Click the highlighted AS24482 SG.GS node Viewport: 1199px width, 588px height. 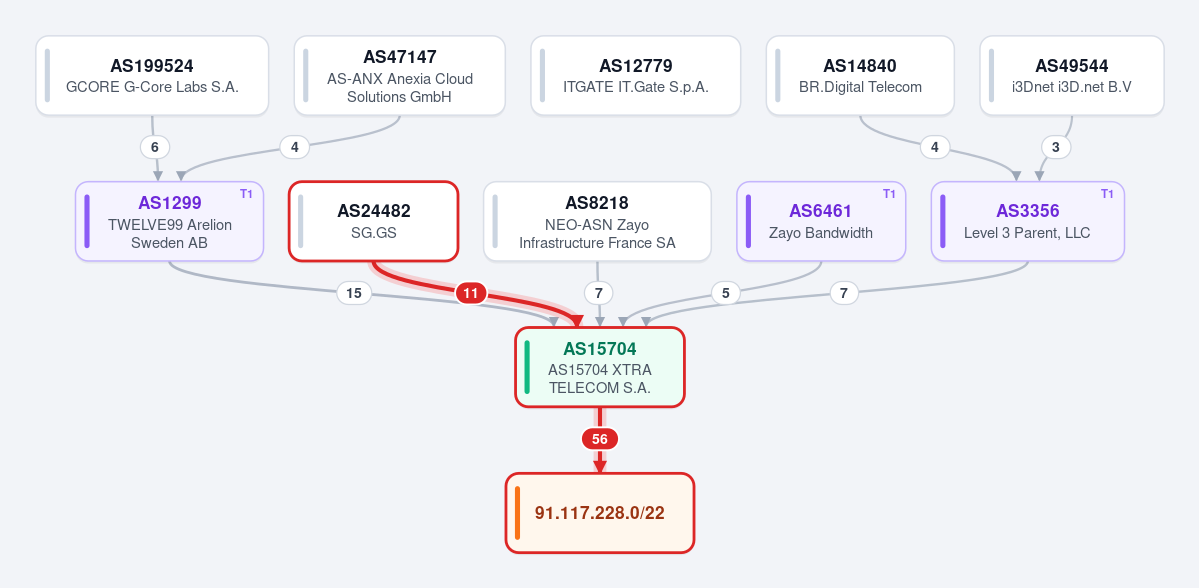click(x=373, y=221)
